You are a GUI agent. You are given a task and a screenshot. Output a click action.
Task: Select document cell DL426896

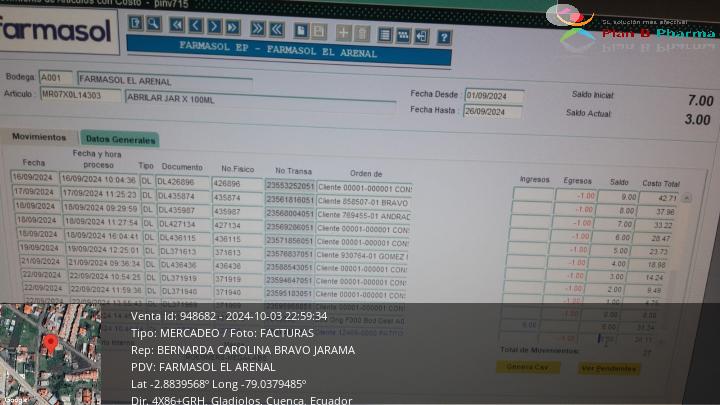coord(183,182)
